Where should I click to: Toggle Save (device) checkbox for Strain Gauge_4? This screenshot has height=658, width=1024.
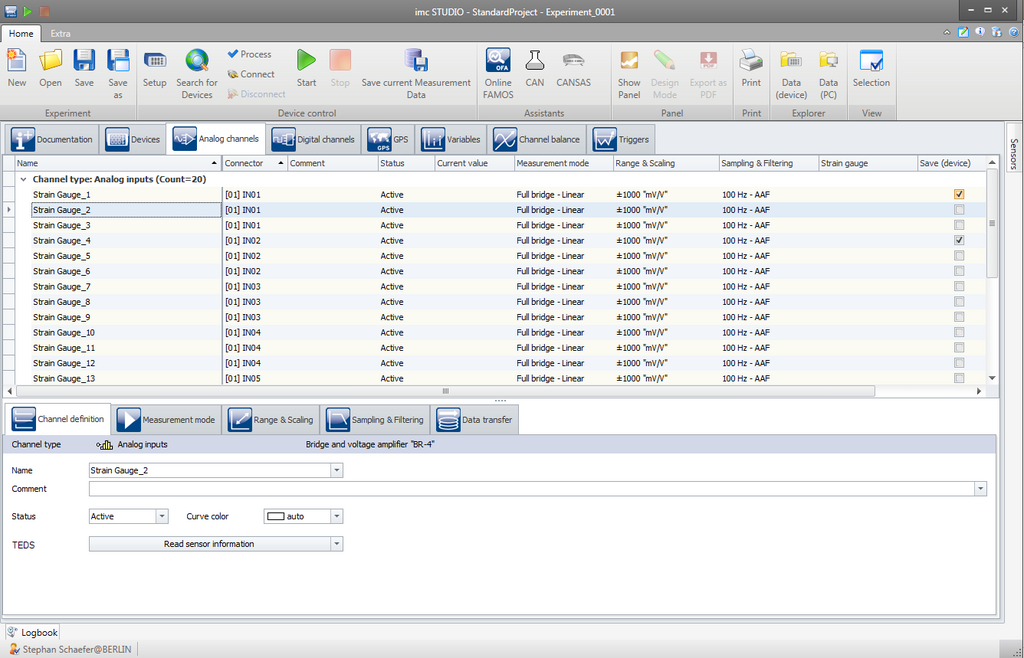click(959, 241)
